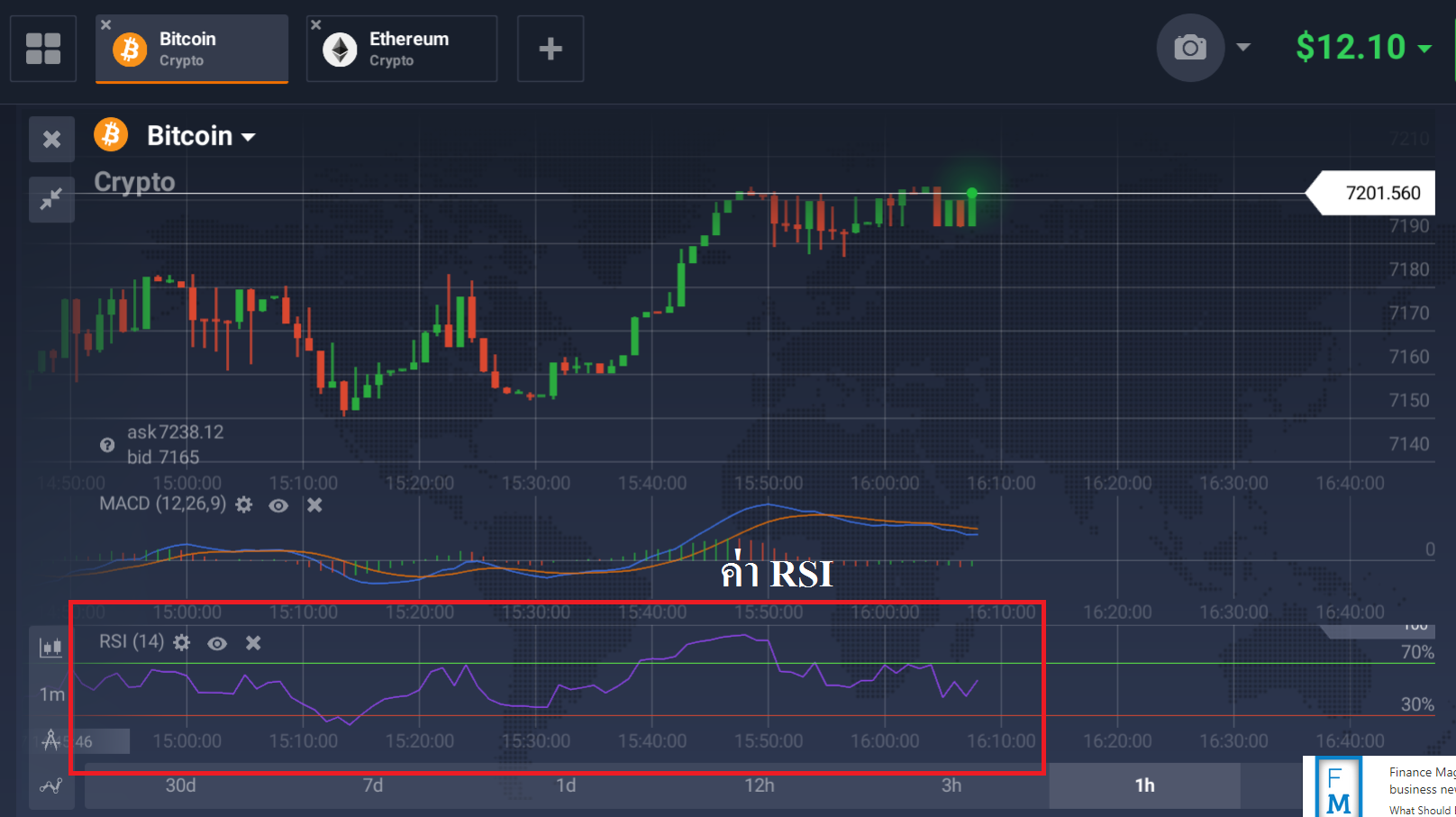
Task: Open RSI indicator settings gear
Action: [x=182, y=642]
